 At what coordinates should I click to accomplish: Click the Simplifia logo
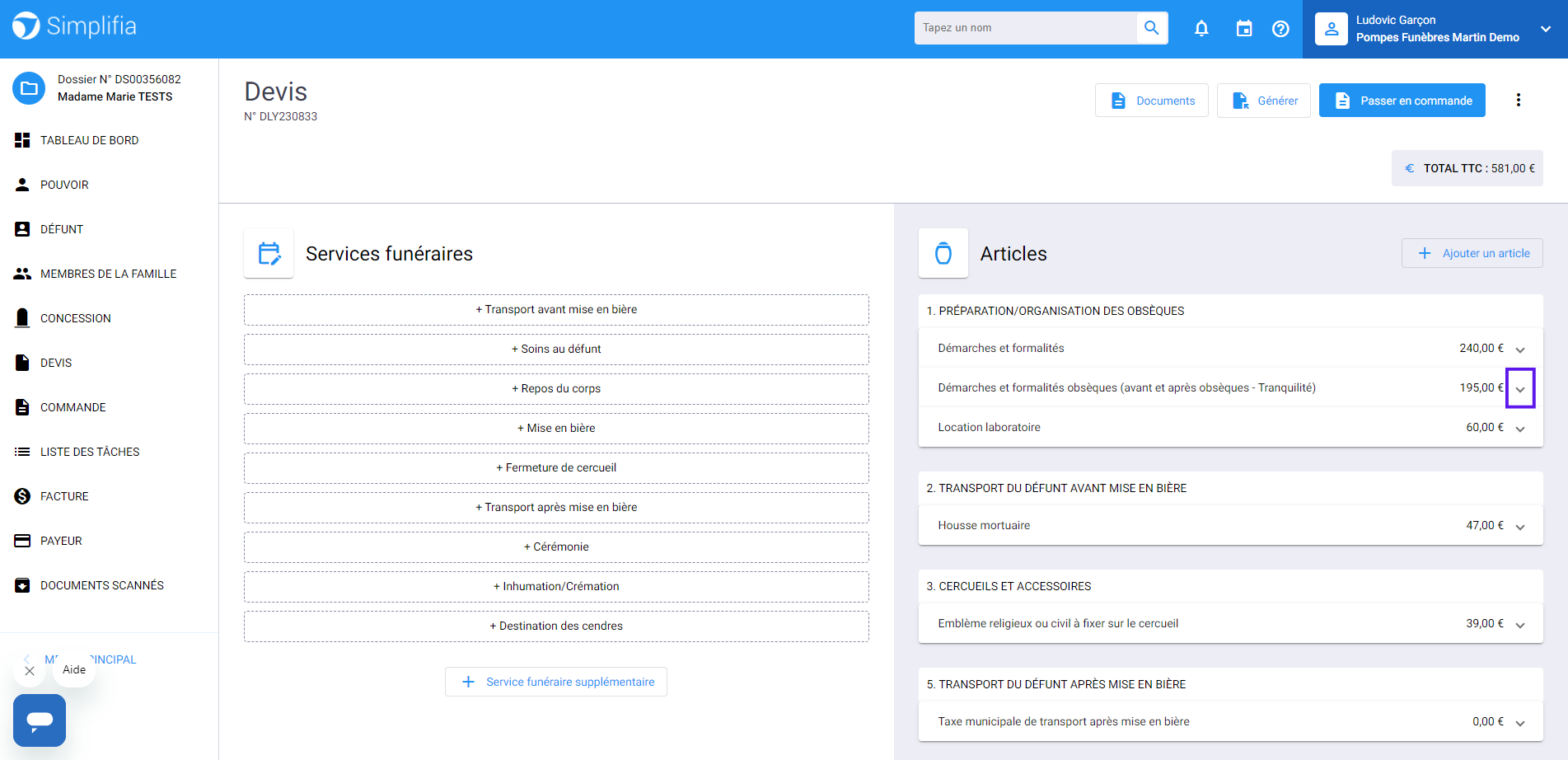(74, 26)
